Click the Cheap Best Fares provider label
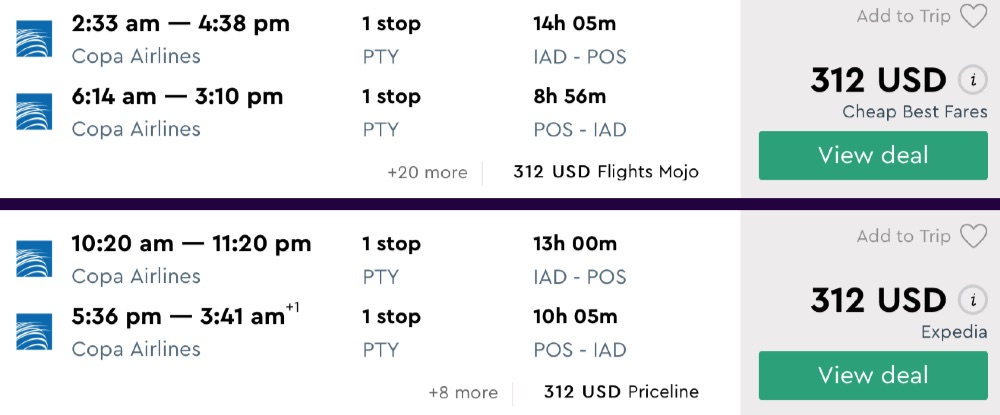 (914, 112)
